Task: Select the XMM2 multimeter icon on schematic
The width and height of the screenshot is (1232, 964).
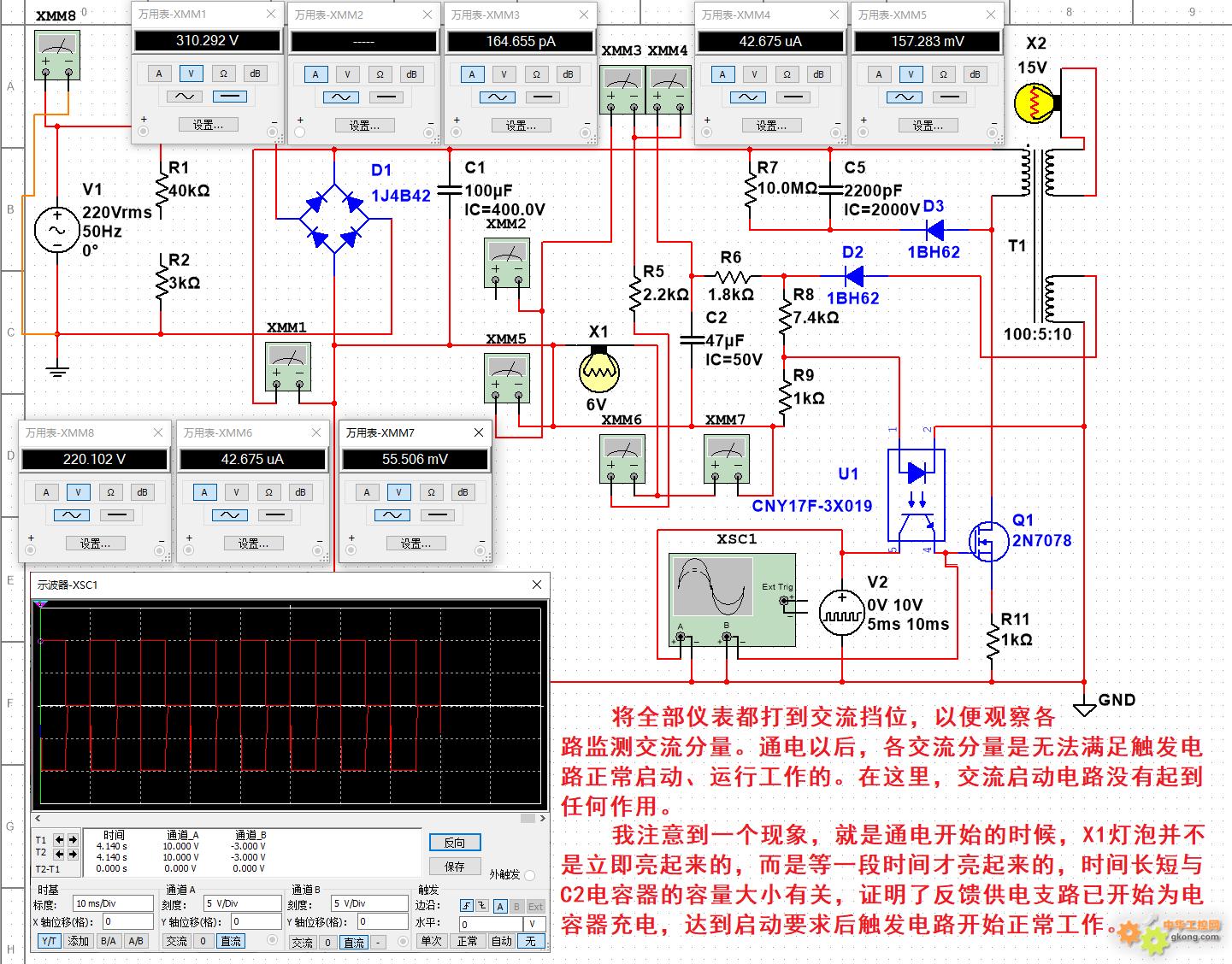Action: click(x=507, y=262)
